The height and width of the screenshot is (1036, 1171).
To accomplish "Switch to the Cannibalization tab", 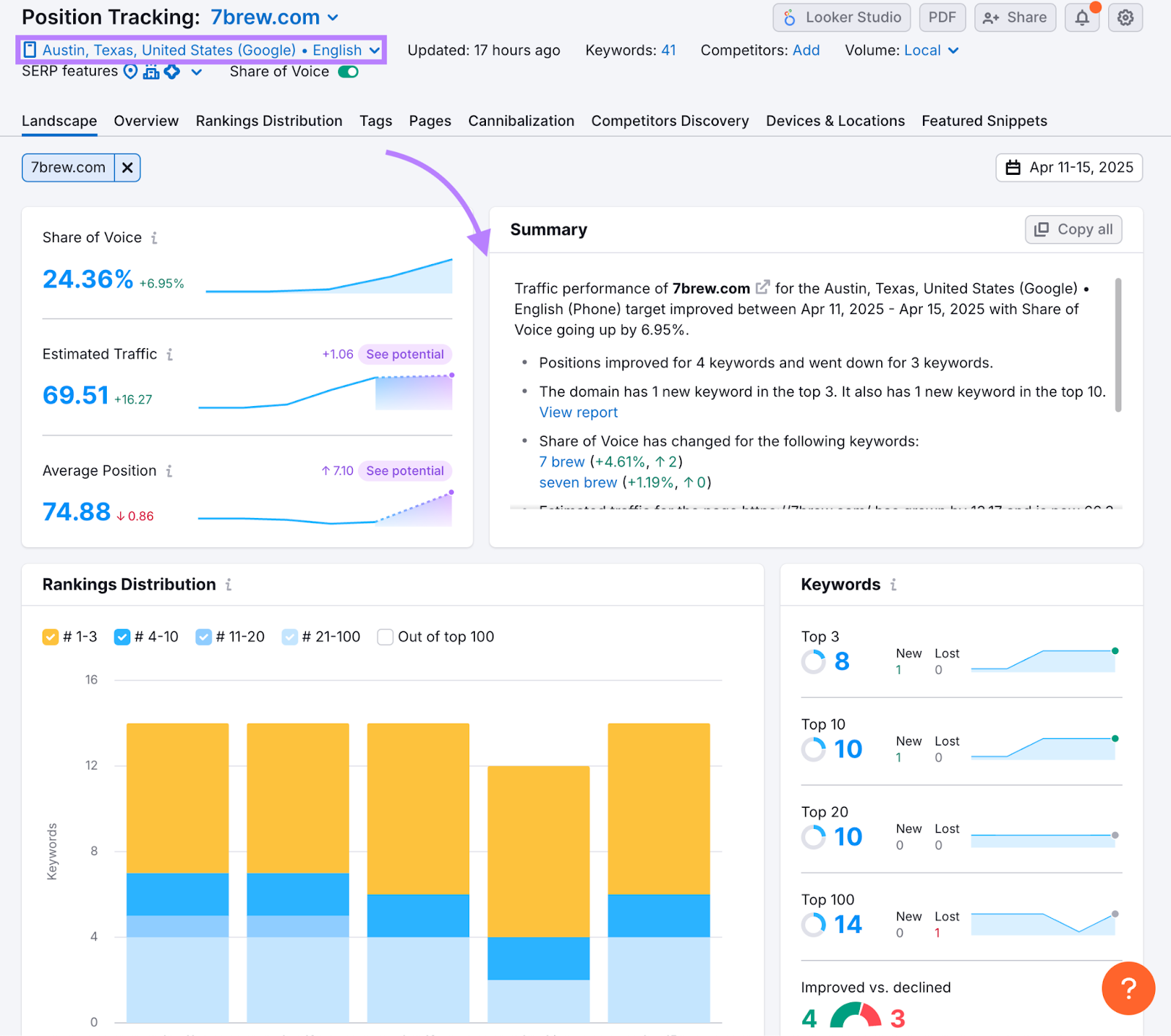I will [521, 121].
